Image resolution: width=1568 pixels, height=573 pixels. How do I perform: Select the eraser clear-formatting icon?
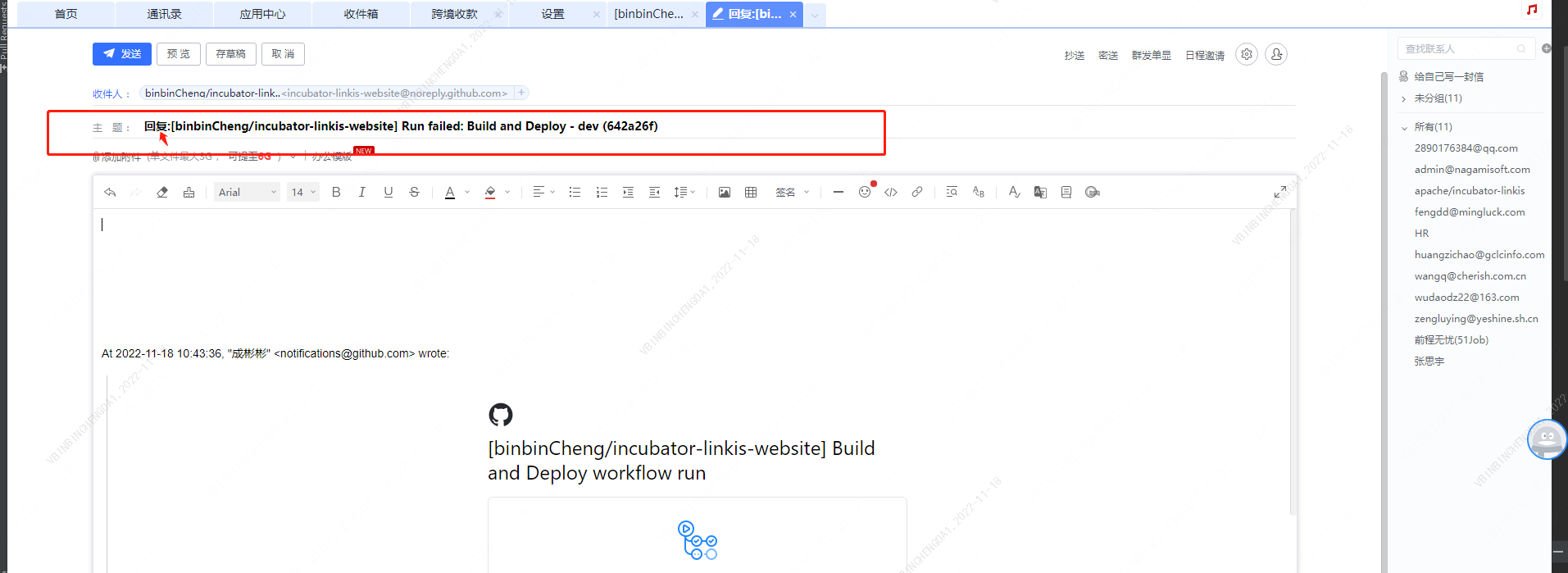[x=162, y=192]
